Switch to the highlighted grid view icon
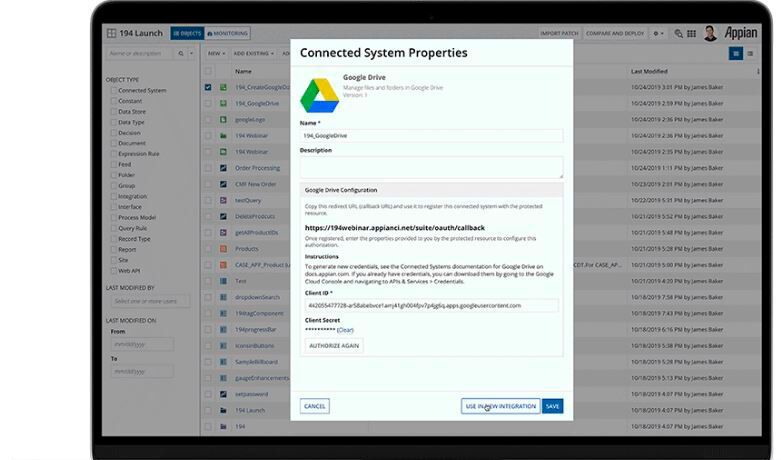 (x=736, y=53)
